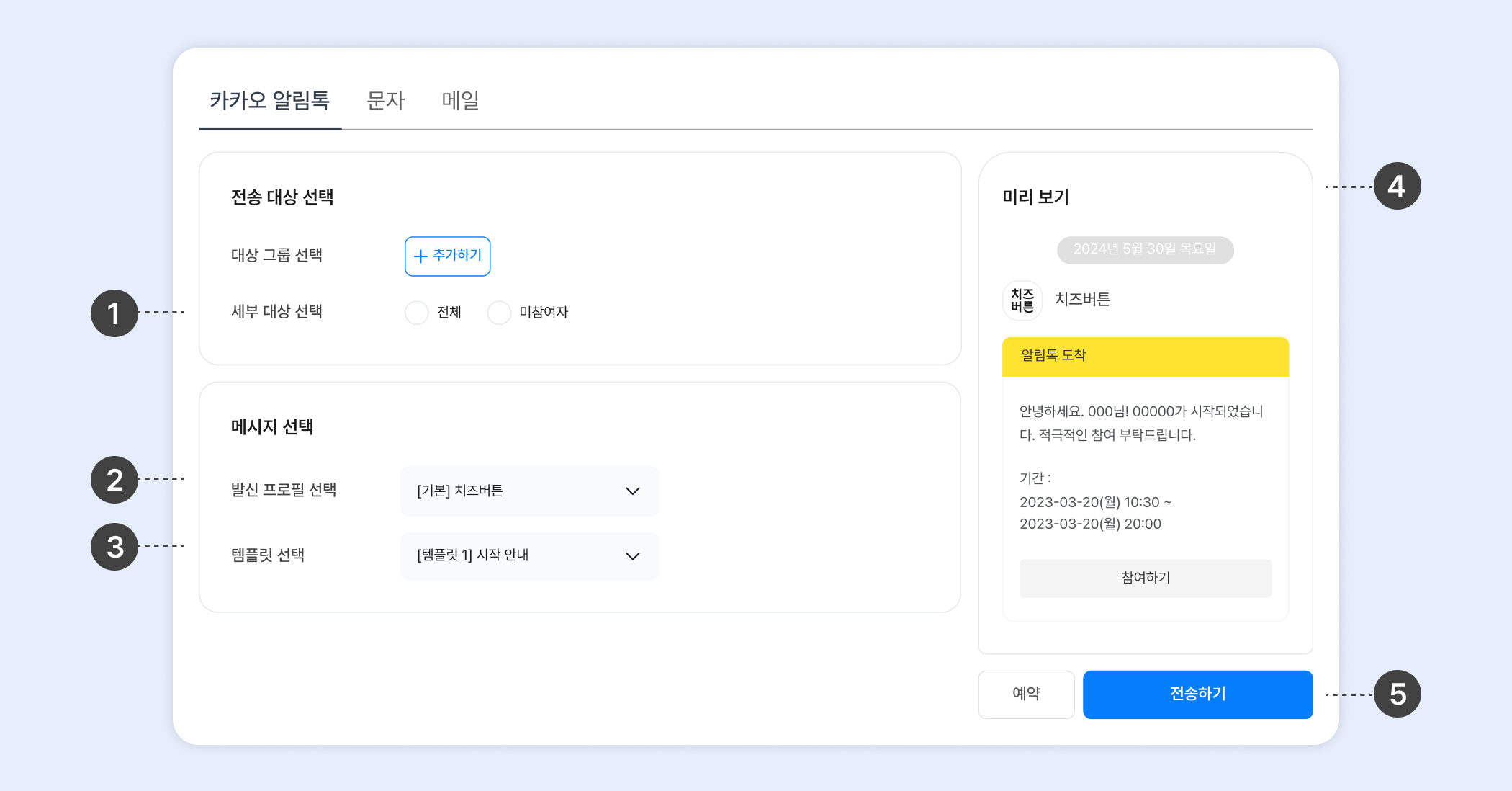Click the 참여하기 preview button
The width and height of the screenshot is (1512, 791).
click(1145, 578)
